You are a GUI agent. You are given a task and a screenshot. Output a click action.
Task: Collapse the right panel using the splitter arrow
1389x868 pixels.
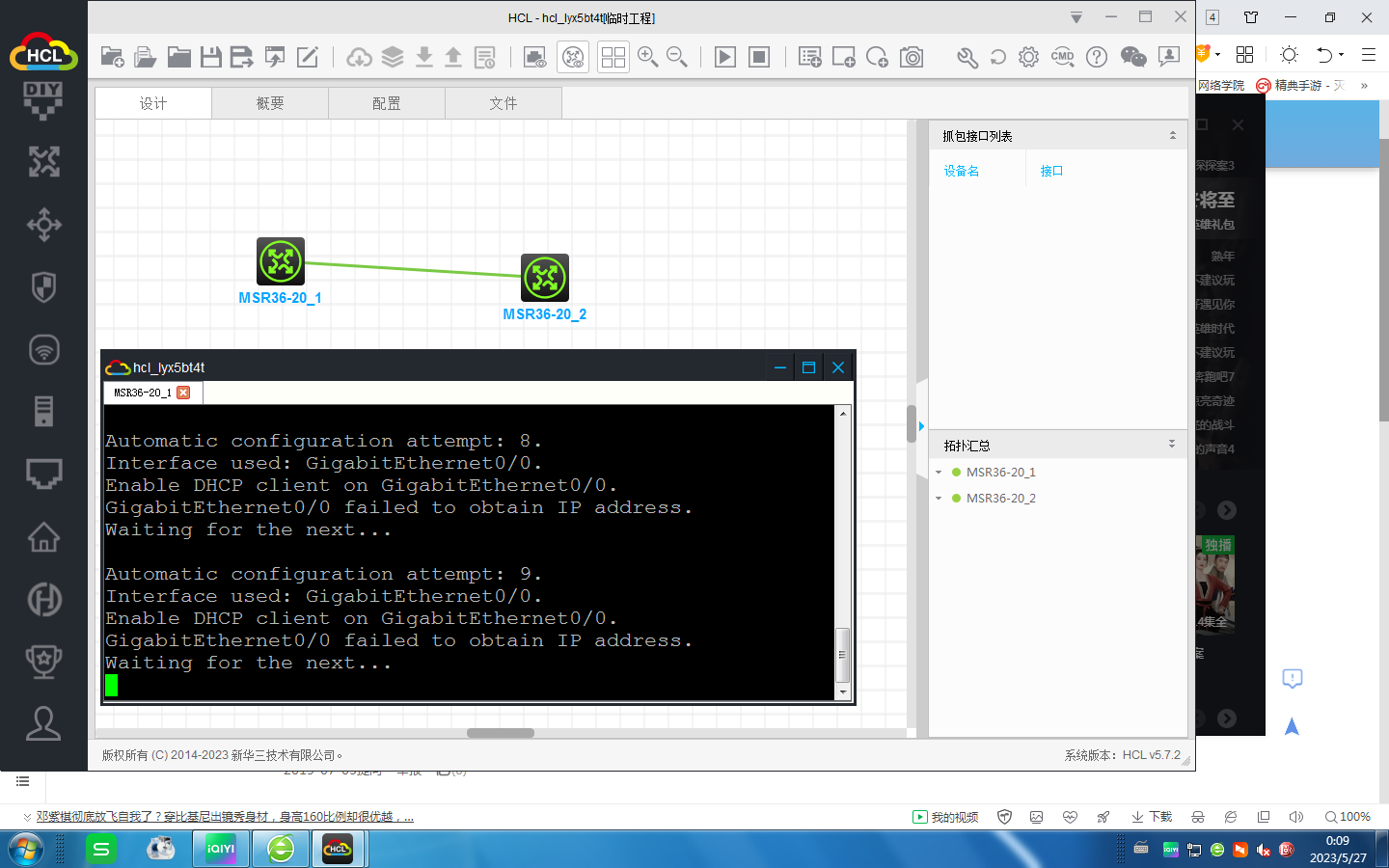921,426
